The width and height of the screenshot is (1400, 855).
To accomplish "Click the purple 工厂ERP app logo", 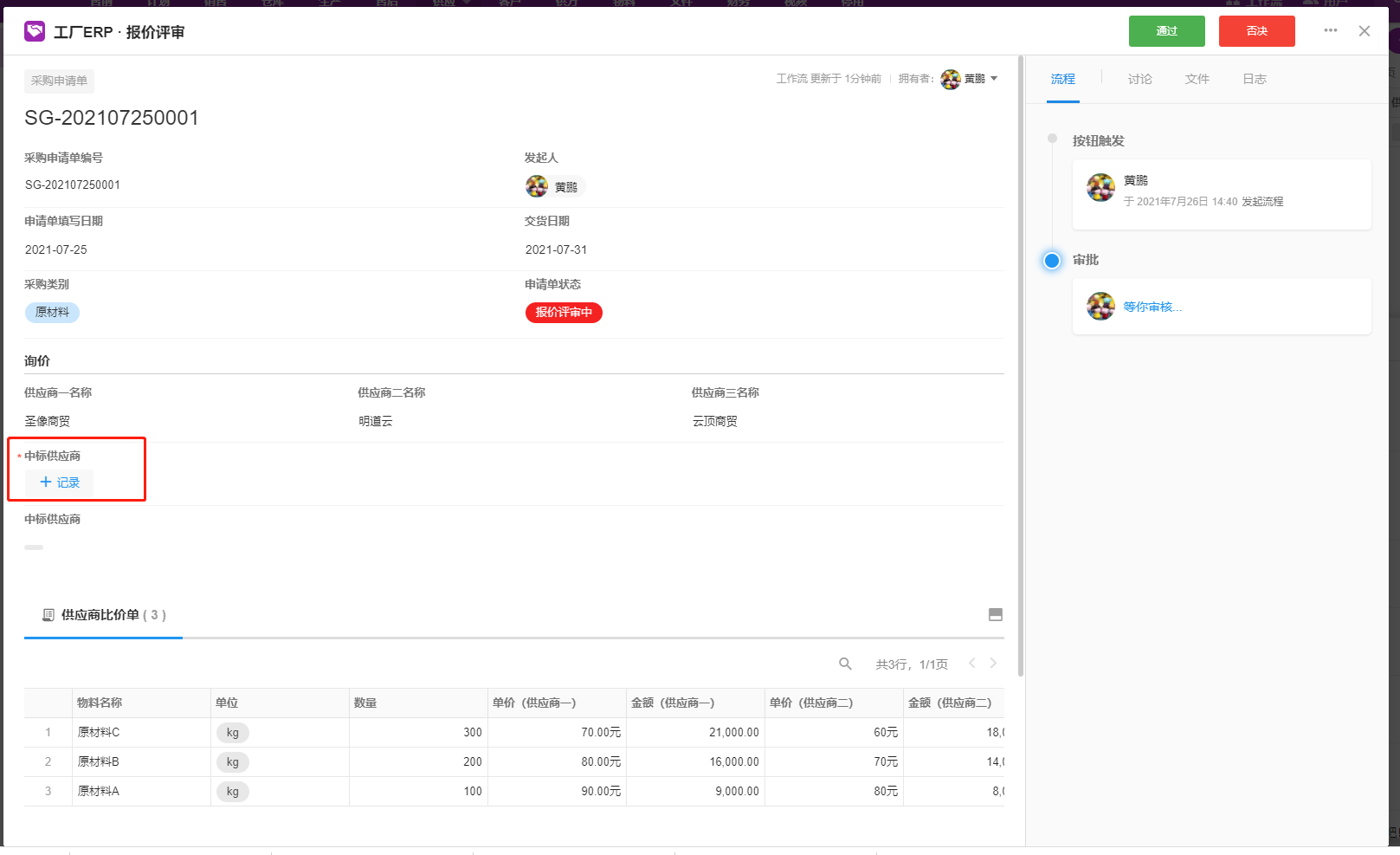I will 35,31.
